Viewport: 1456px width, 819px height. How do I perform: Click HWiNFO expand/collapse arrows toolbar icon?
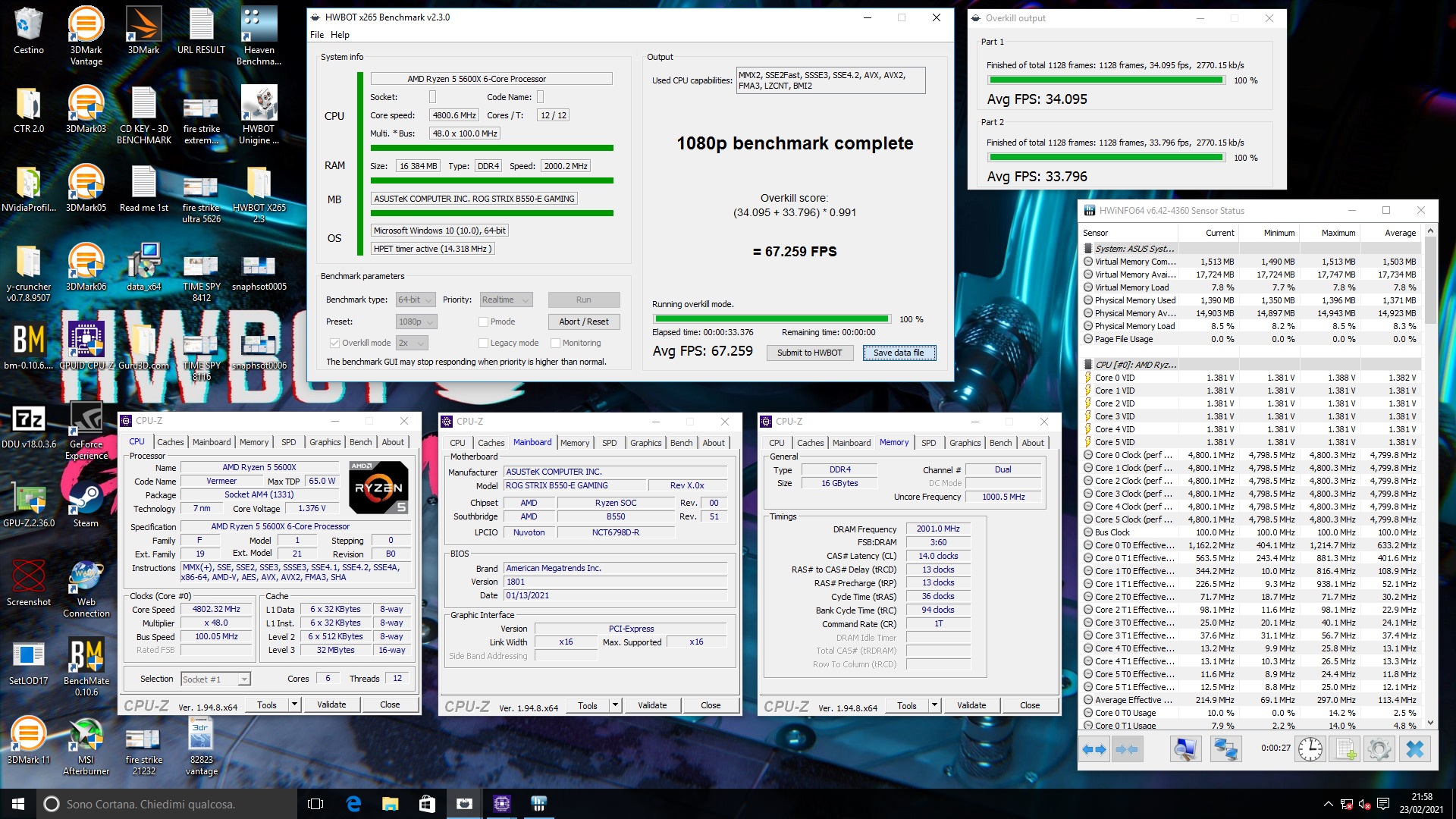pos(1094,749)
